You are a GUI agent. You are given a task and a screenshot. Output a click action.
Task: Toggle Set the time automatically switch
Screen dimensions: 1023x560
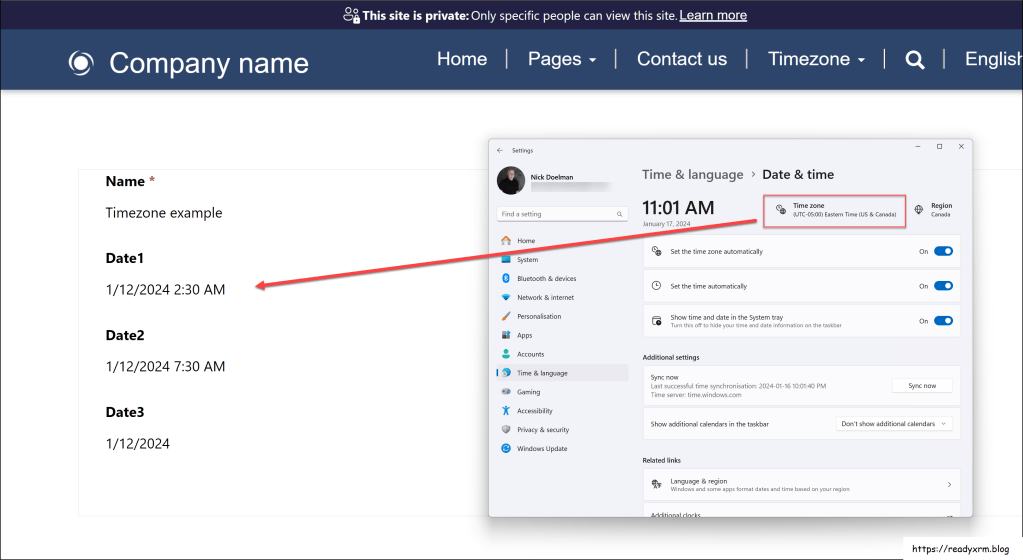click(943, 286)
